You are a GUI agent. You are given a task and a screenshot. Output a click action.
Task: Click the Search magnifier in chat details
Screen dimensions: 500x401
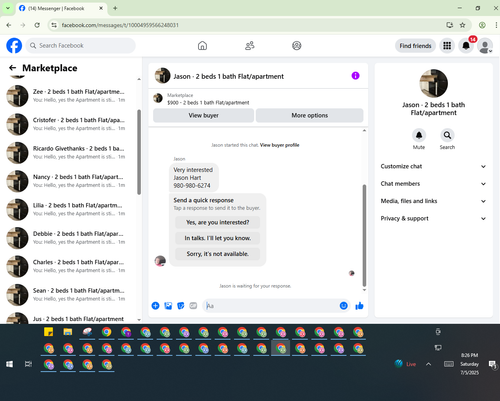click(447, 135)
